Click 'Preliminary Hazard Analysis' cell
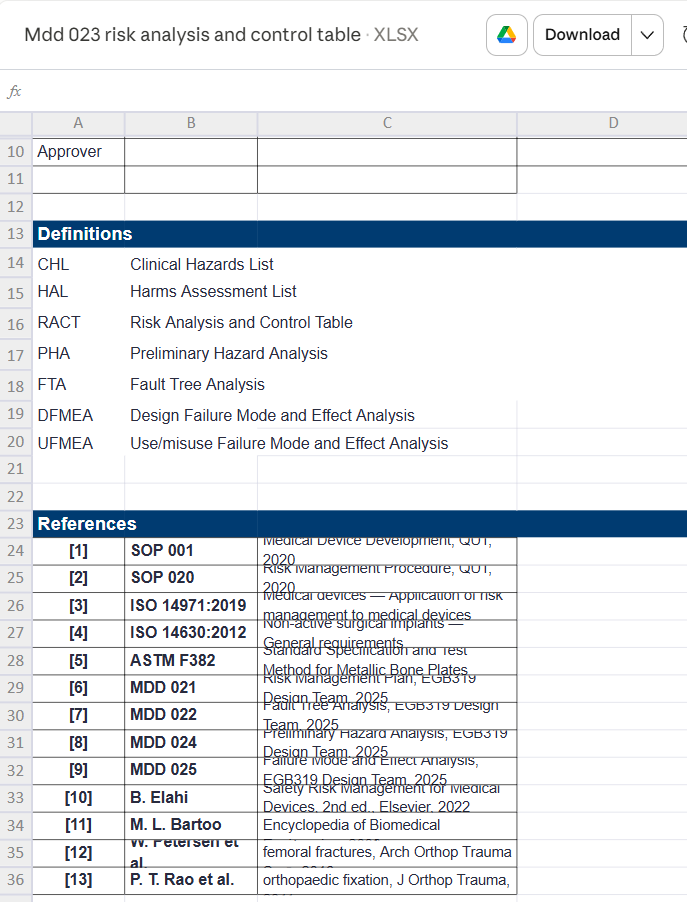Image resolution: width=687 pixels, height=902 pixels. 228,354
